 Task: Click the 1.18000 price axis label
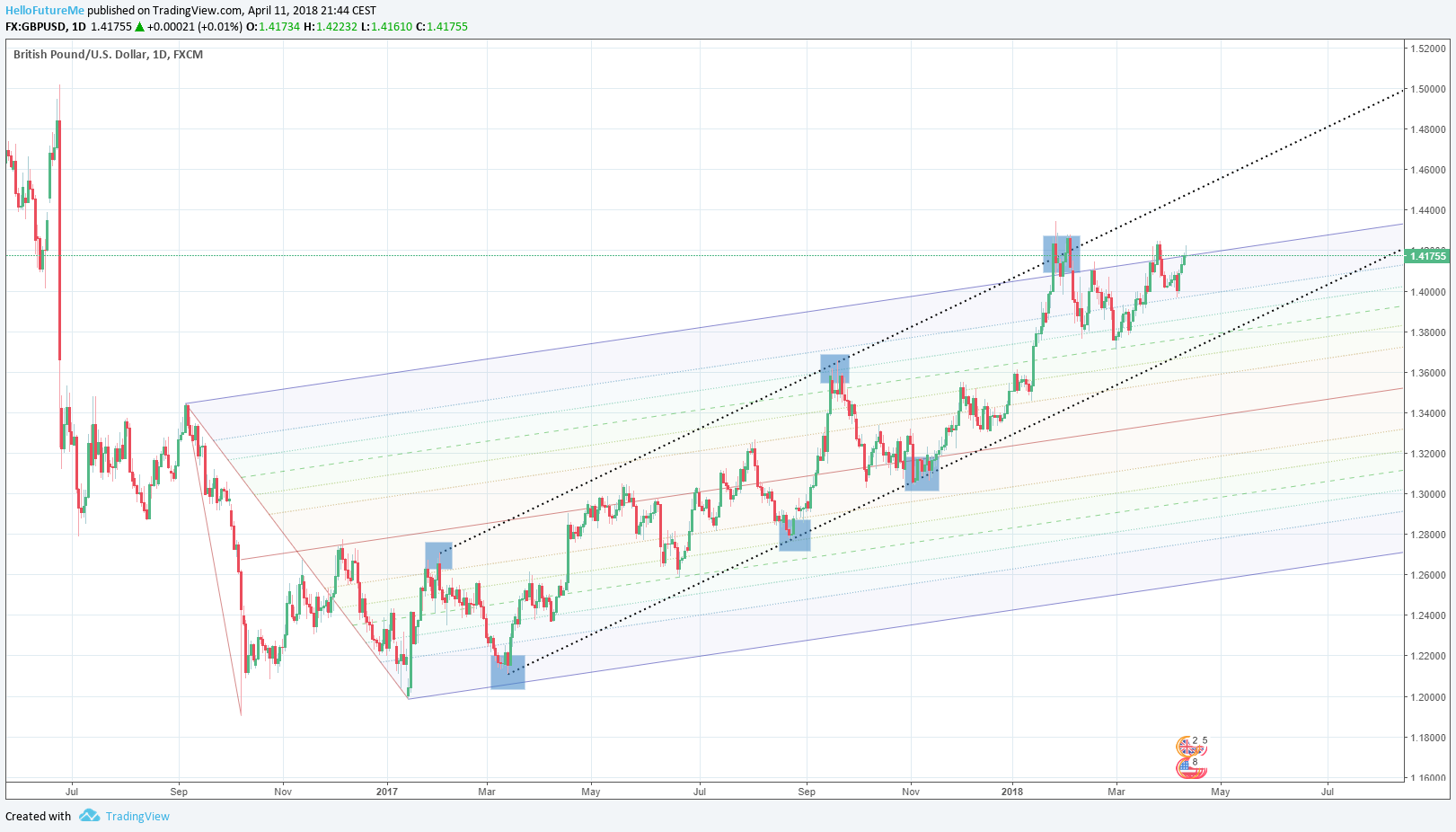coord(1428,738)
